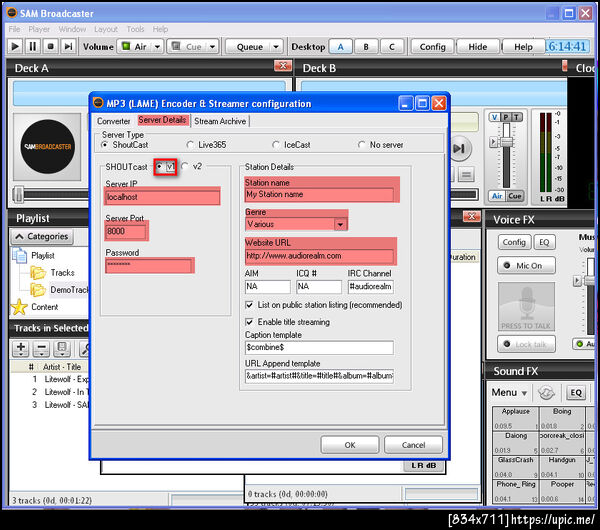
Task: Collapse the Categories expander in Playlist
Action: coord(42,236)
